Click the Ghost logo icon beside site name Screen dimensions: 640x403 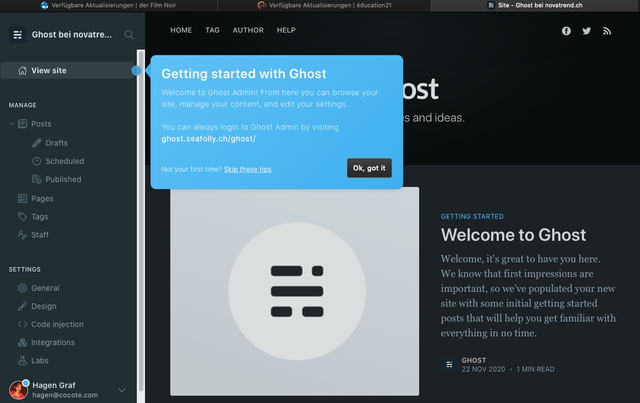[x=18, y=35]
